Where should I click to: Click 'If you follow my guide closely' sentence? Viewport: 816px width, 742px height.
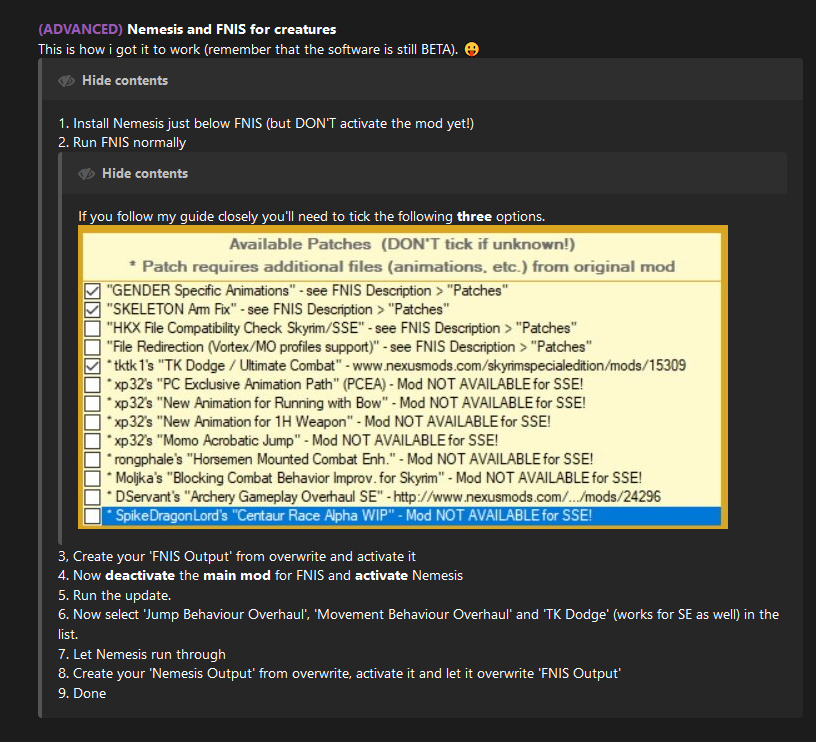312,216
